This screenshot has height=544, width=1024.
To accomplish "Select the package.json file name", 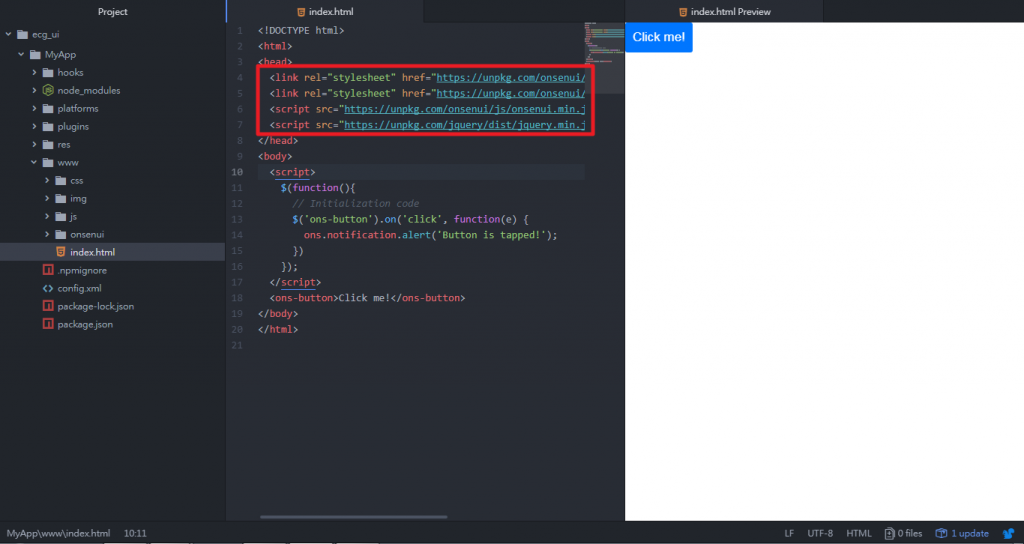I will [x=85, y=324].
